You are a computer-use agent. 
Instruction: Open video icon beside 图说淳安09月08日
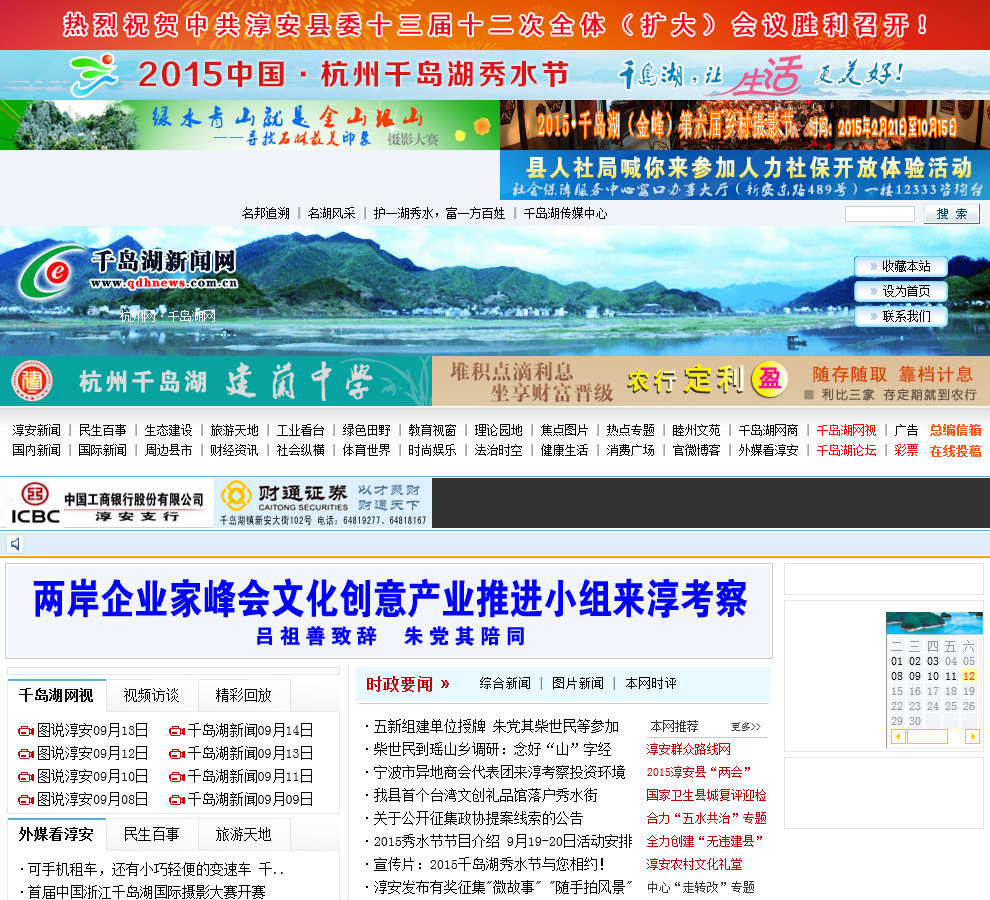coord(26,800)
